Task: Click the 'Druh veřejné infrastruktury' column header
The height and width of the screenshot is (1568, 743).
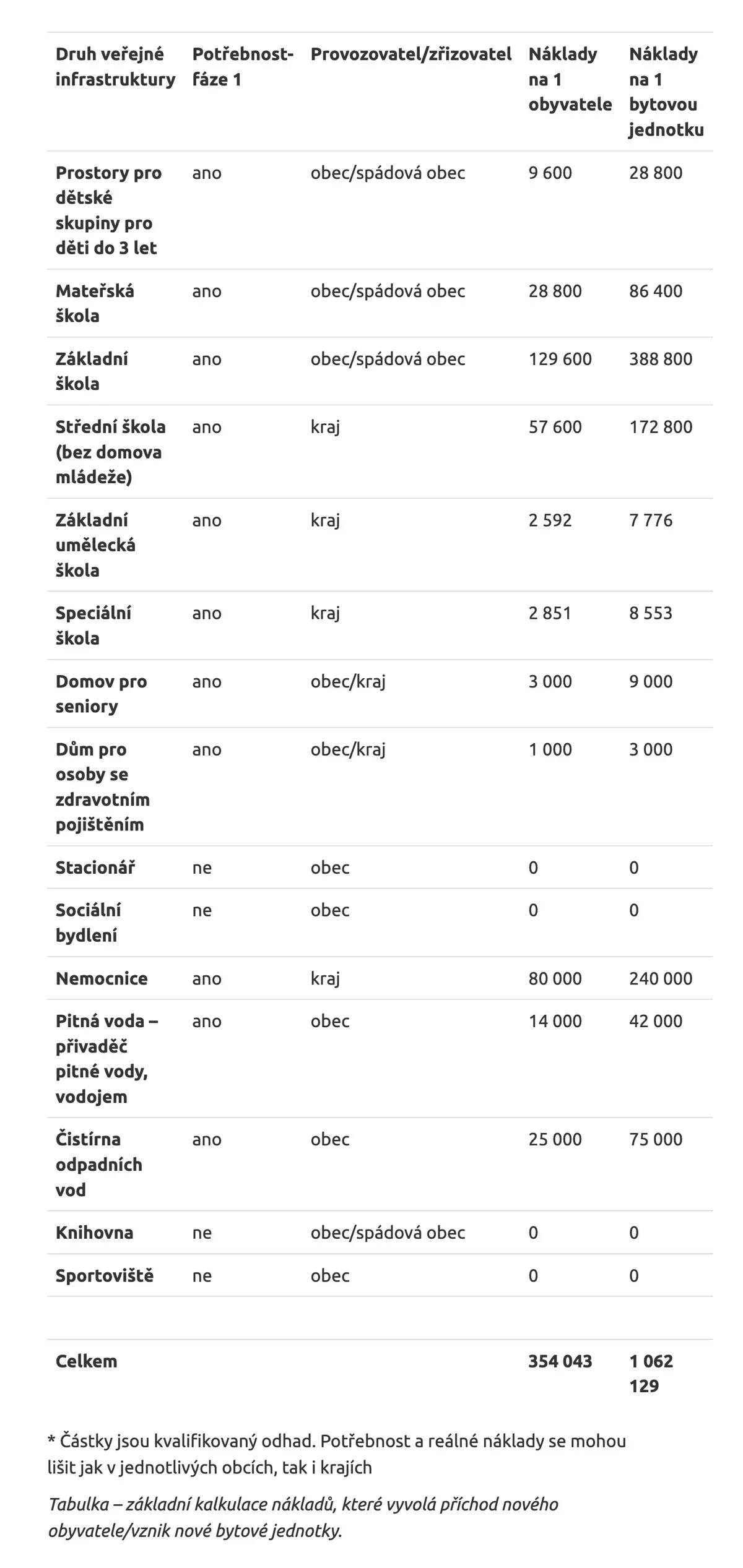Action: click(115, 67)
